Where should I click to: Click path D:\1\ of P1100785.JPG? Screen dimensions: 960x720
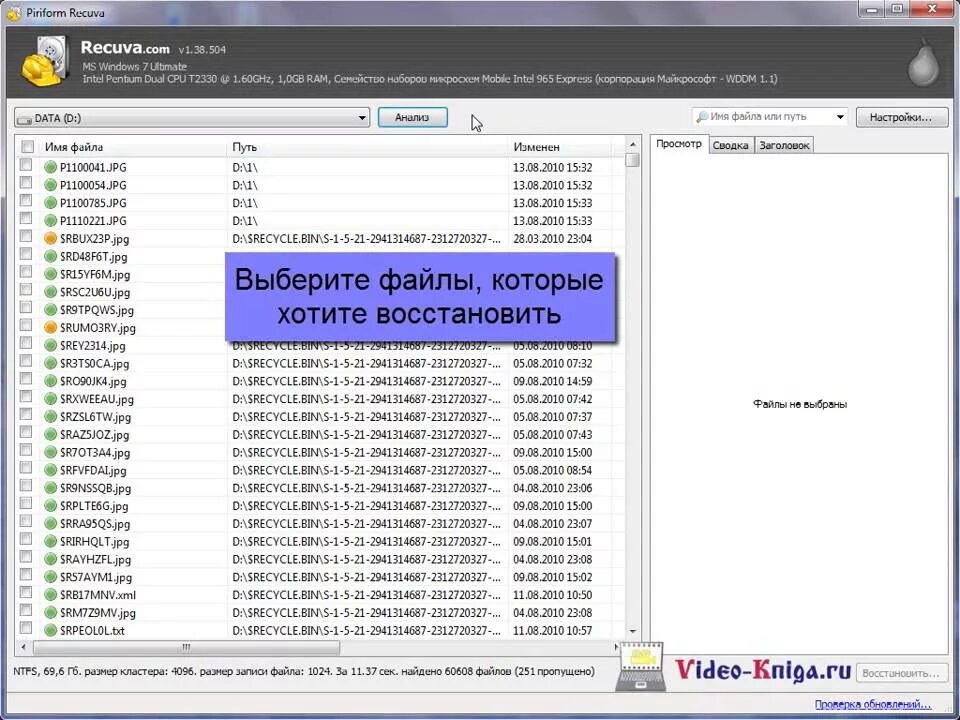(245, 203)
